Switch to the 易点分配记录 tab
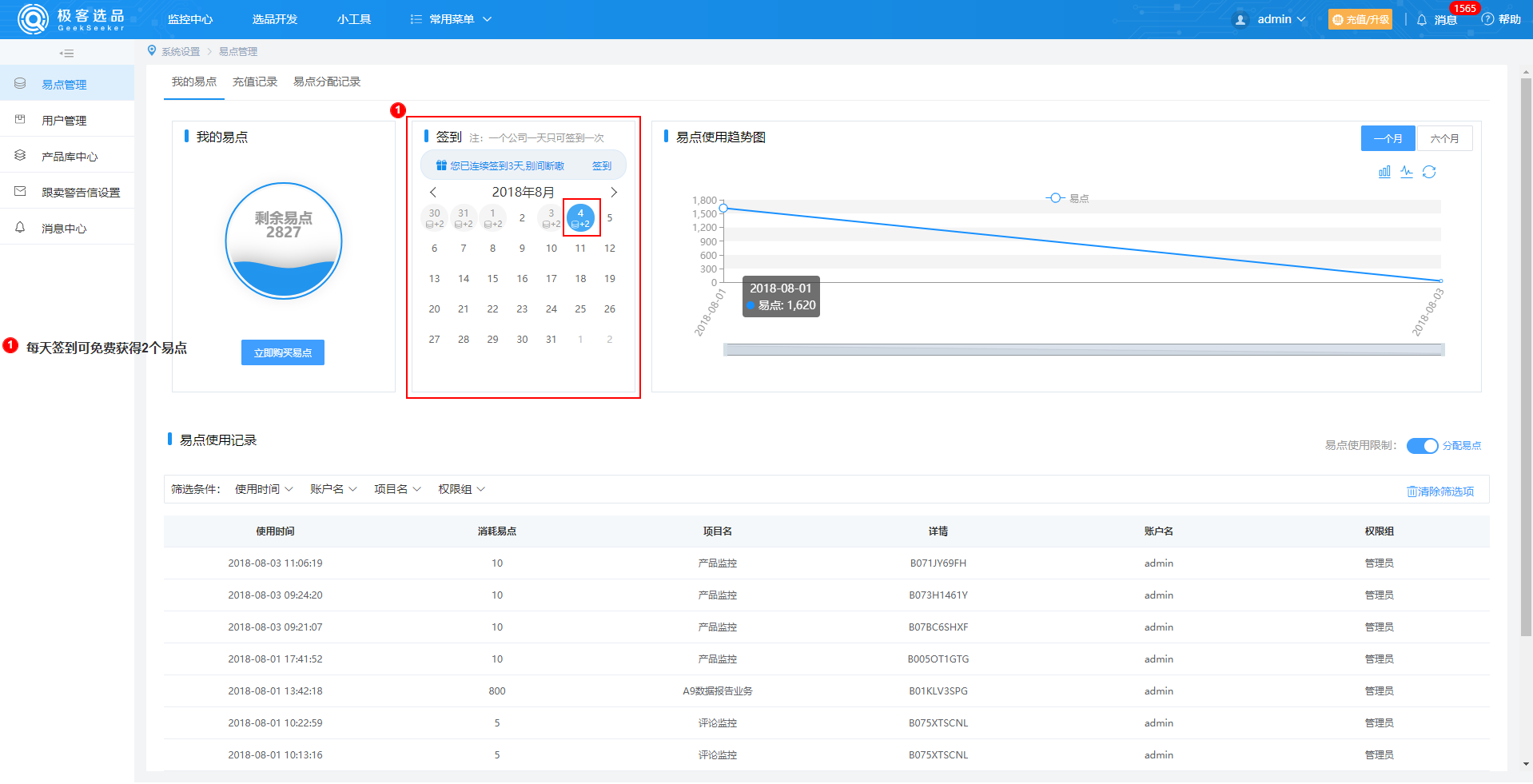The image size is (1533, 784). [327, 82]
